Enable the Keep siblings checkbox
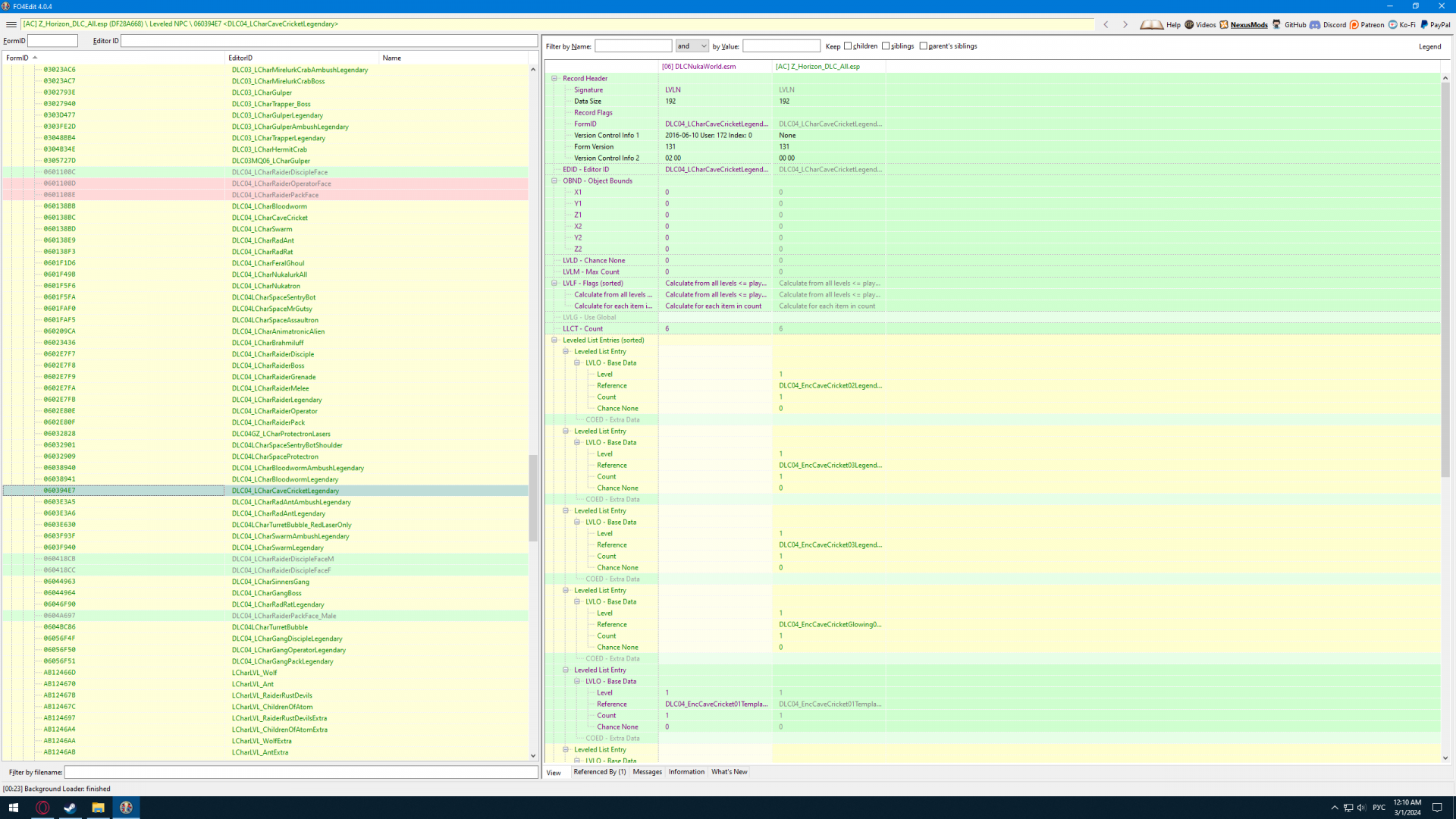The height and width of the screenshot is (819, 1456). pos(886,46)
